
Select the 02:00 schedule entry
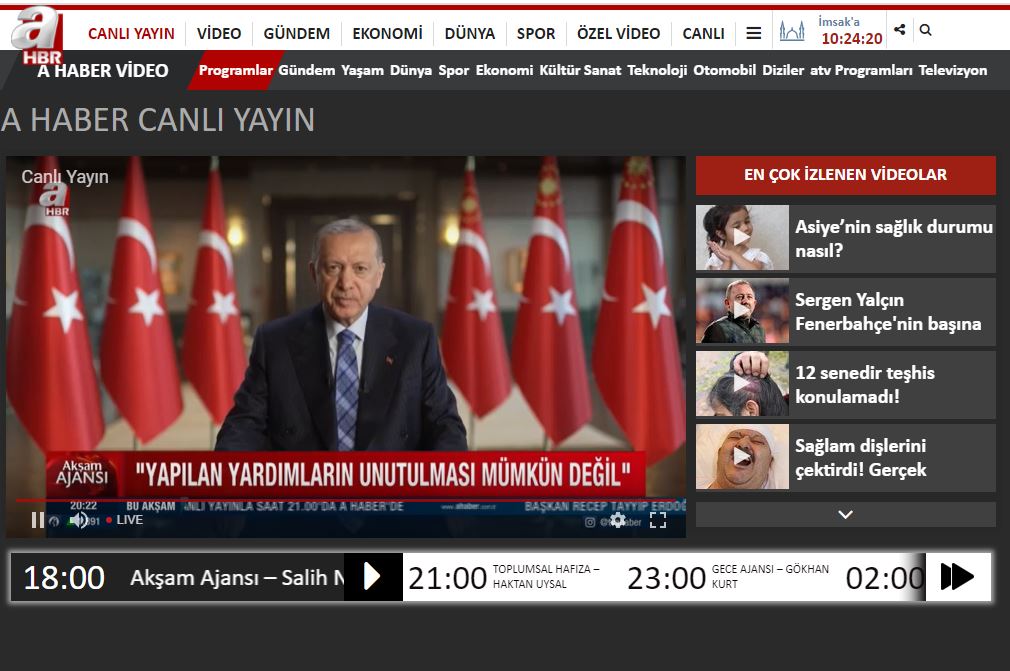click(885, 578)
